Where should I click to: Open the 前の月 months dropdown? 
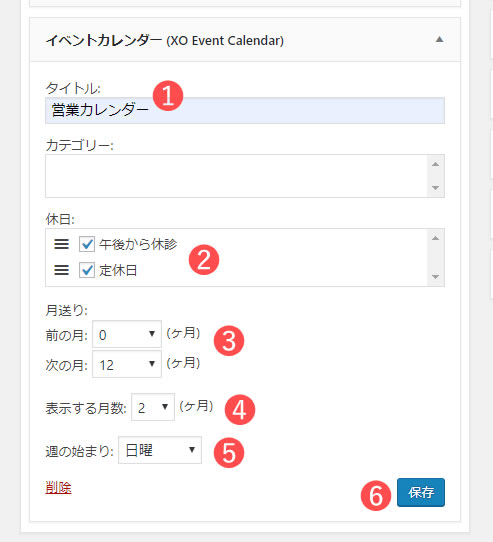[x=127, y=334]
